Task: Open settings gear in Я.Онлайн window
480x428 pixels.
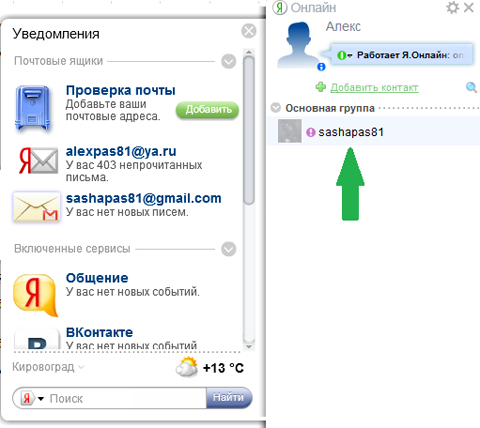Action: (452, 8)
